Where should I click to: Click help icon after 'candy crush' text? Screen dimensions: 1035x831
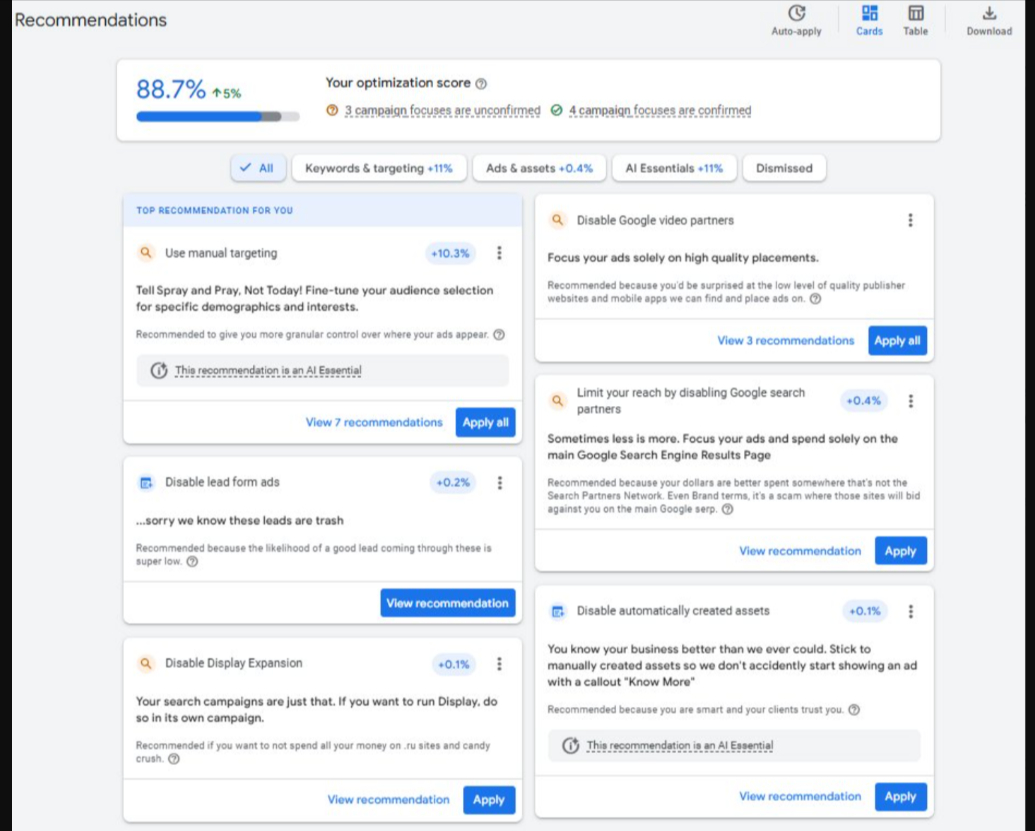pyautogui.click(x=174, y=759)
